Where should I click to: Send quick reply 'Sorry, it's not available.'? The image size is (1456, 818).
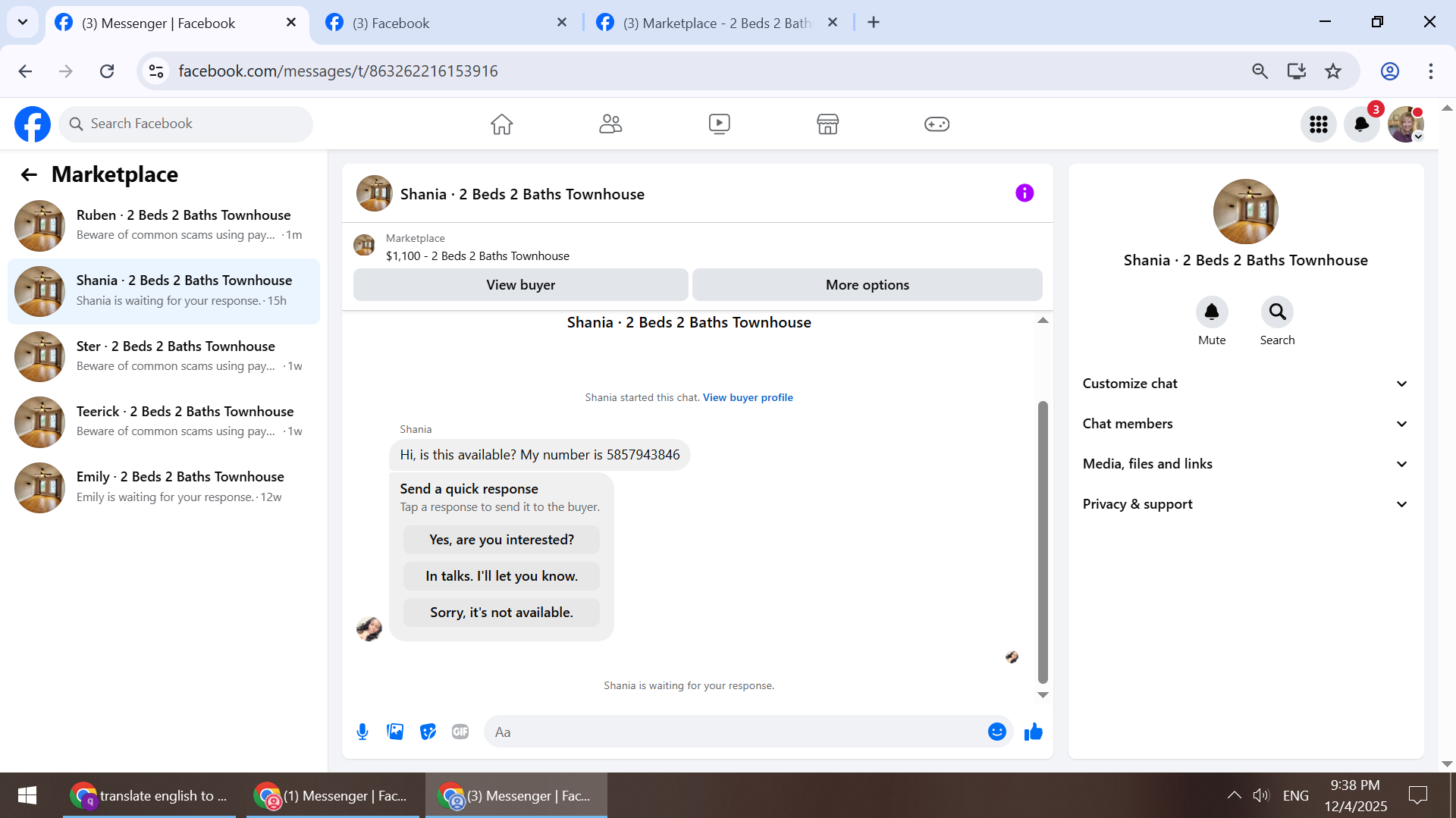click(501, 613)
